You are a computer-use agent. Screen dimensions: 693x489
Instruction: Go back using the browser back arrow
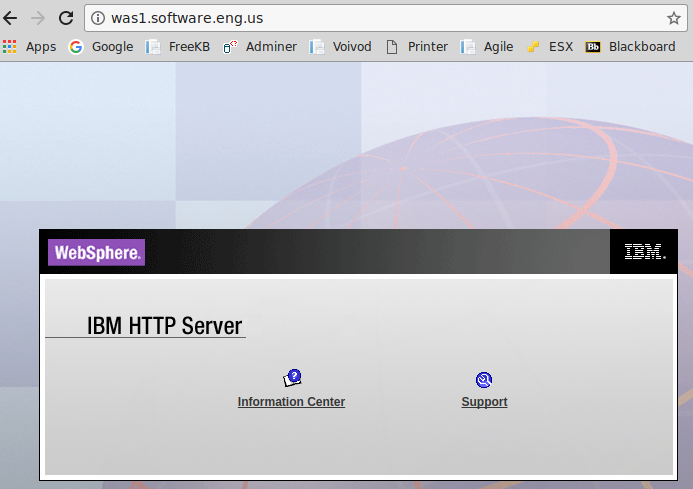10,18
